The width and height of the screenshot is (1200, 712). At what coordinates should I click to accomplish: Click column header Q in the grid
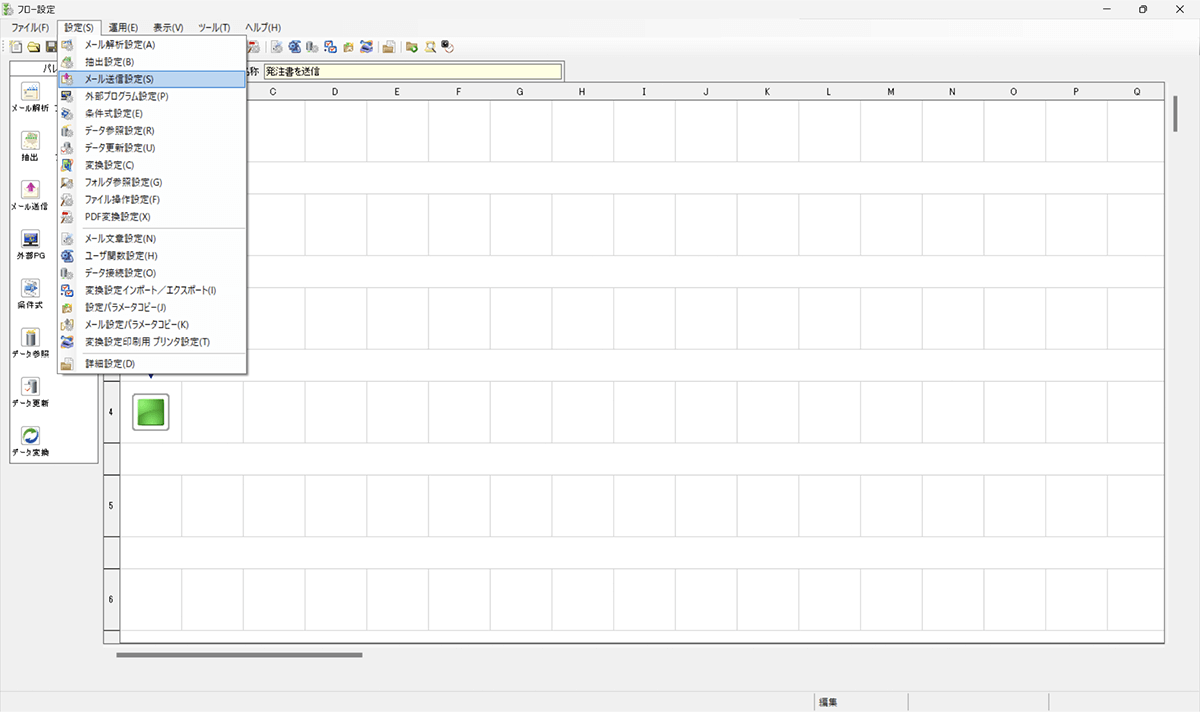point(1137,92)
